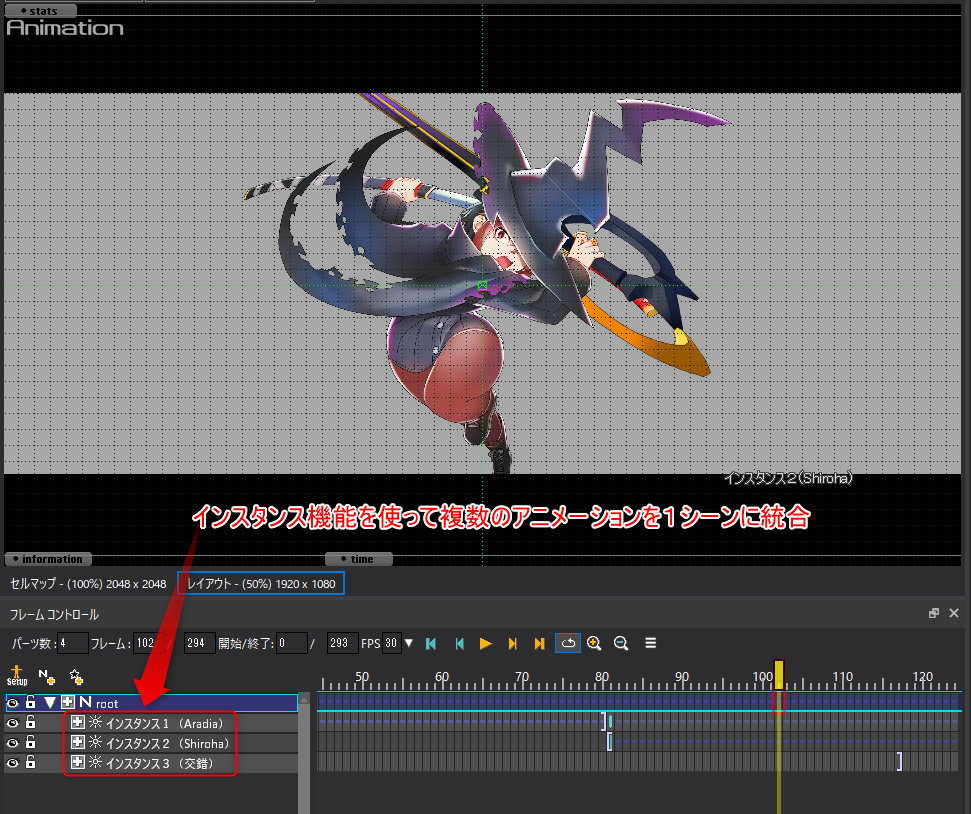Click the add NULL part icon

[46, 677]
